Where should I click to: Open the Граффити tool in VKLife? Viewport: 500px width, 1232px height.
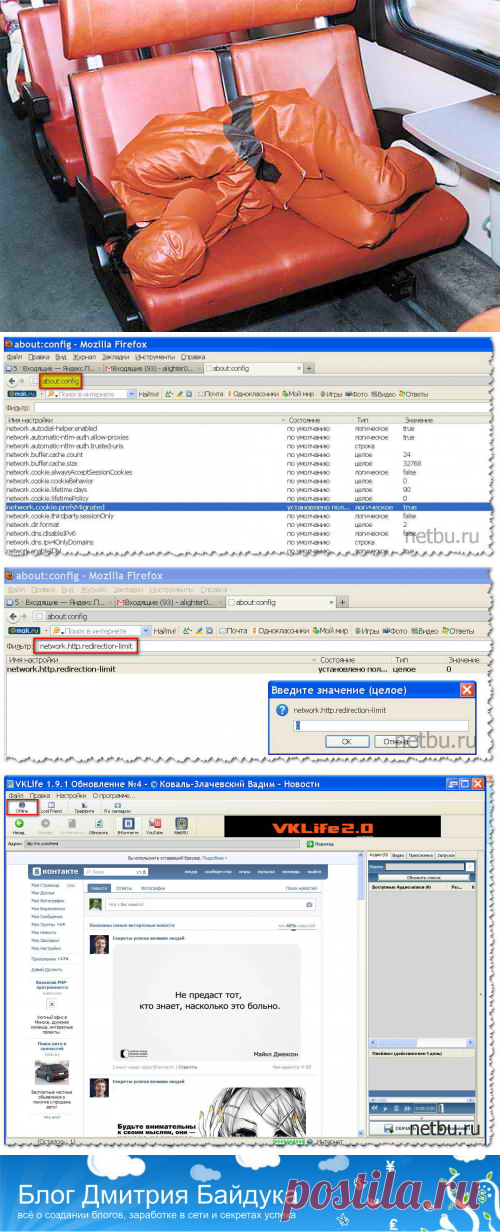coord(86,806)
